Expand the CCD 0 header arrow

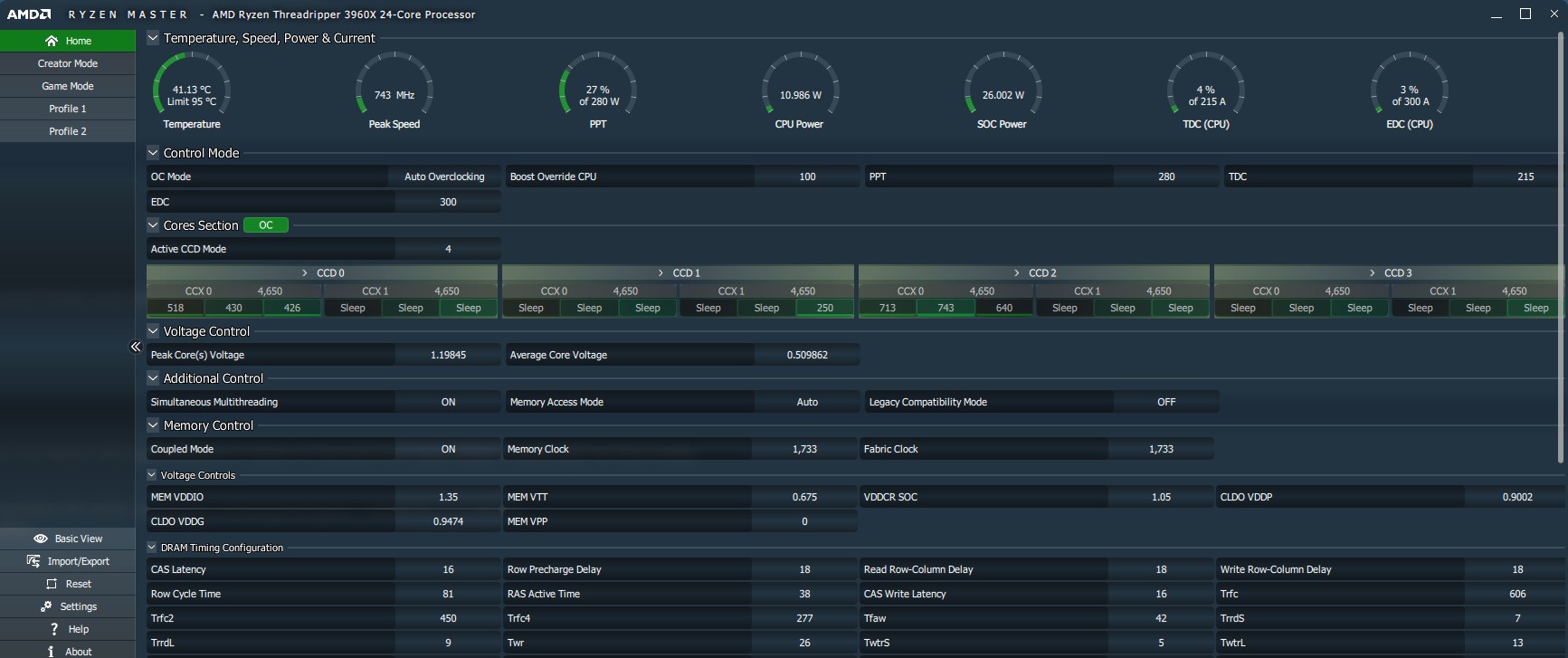tap(305, 272)
